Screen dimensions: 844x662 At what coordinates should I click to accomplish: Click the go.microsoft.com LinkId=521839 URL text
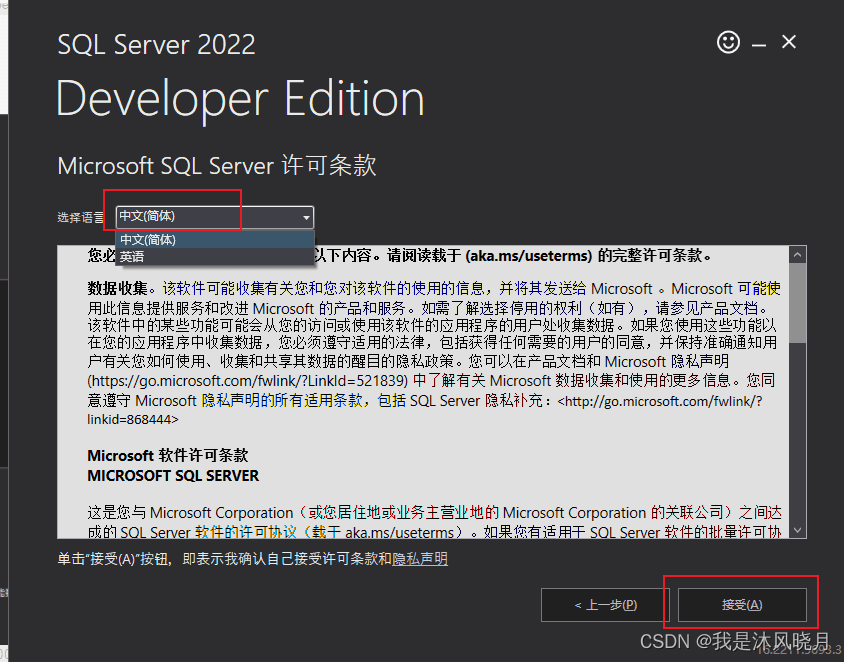click(x=248, y=381)
